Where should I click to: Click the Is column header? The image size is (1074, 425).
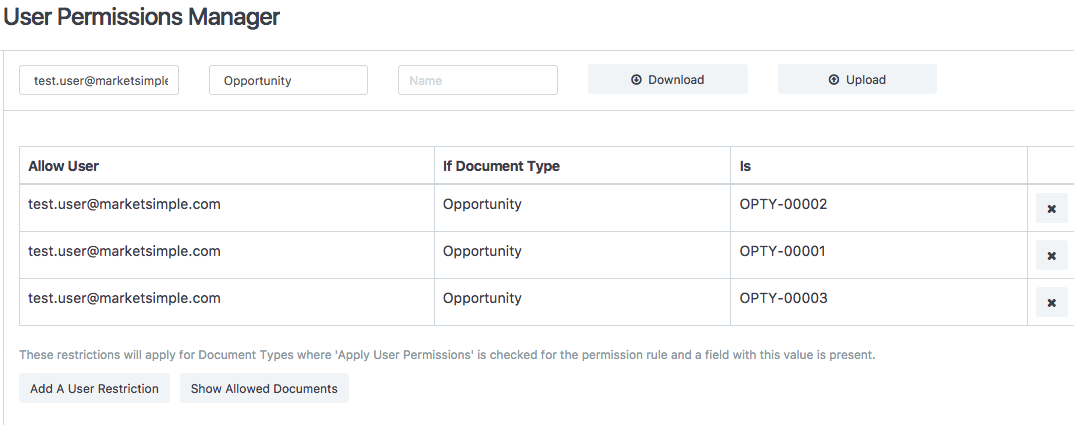click(745, 166)
